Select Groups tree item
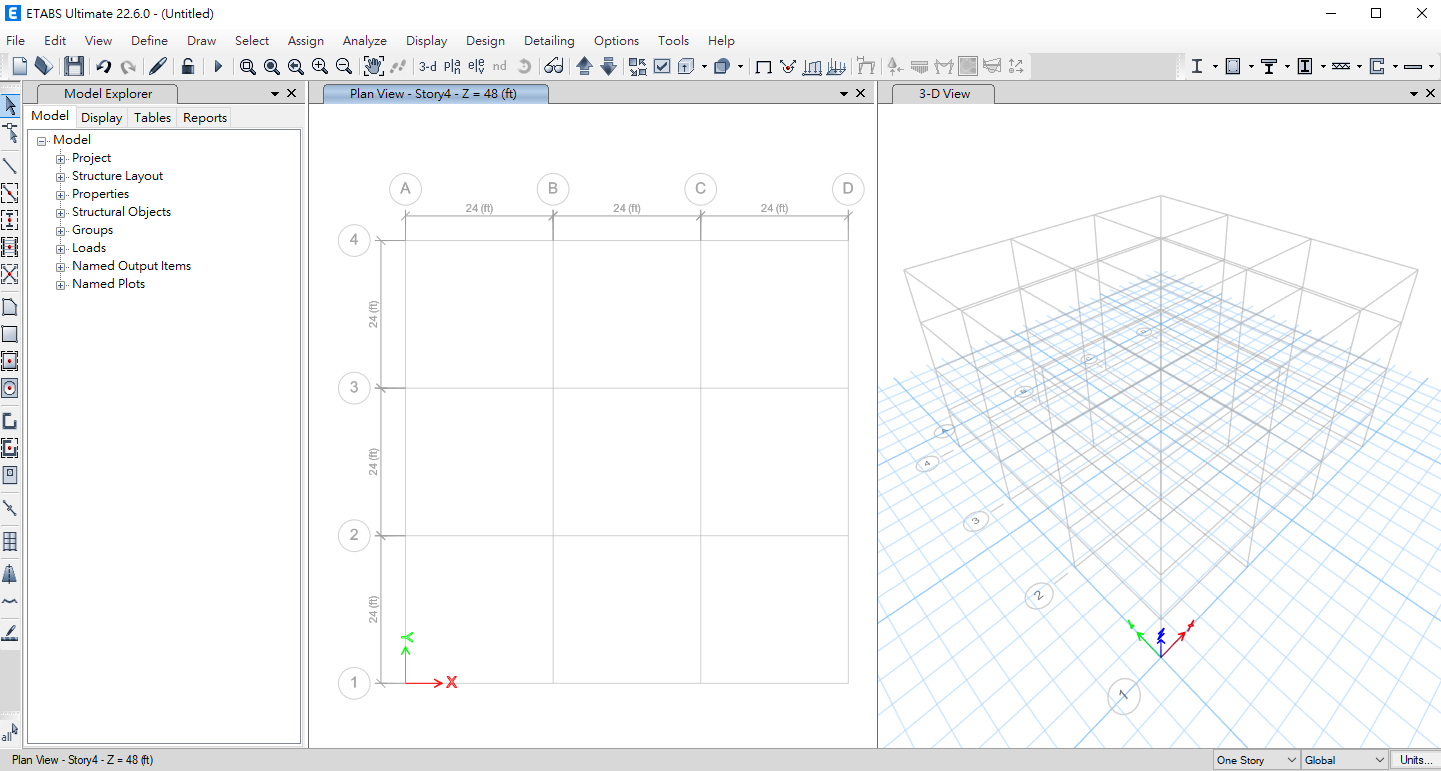Screen dimensions: 1441x771 coord(92,230)
